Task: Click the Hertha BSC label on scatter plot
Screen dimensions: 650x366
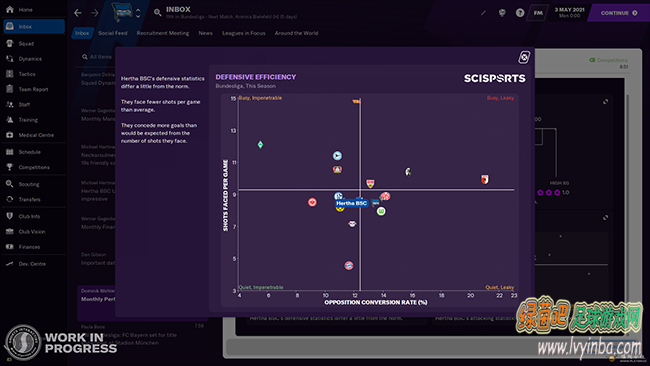Action: coord(352,203)
